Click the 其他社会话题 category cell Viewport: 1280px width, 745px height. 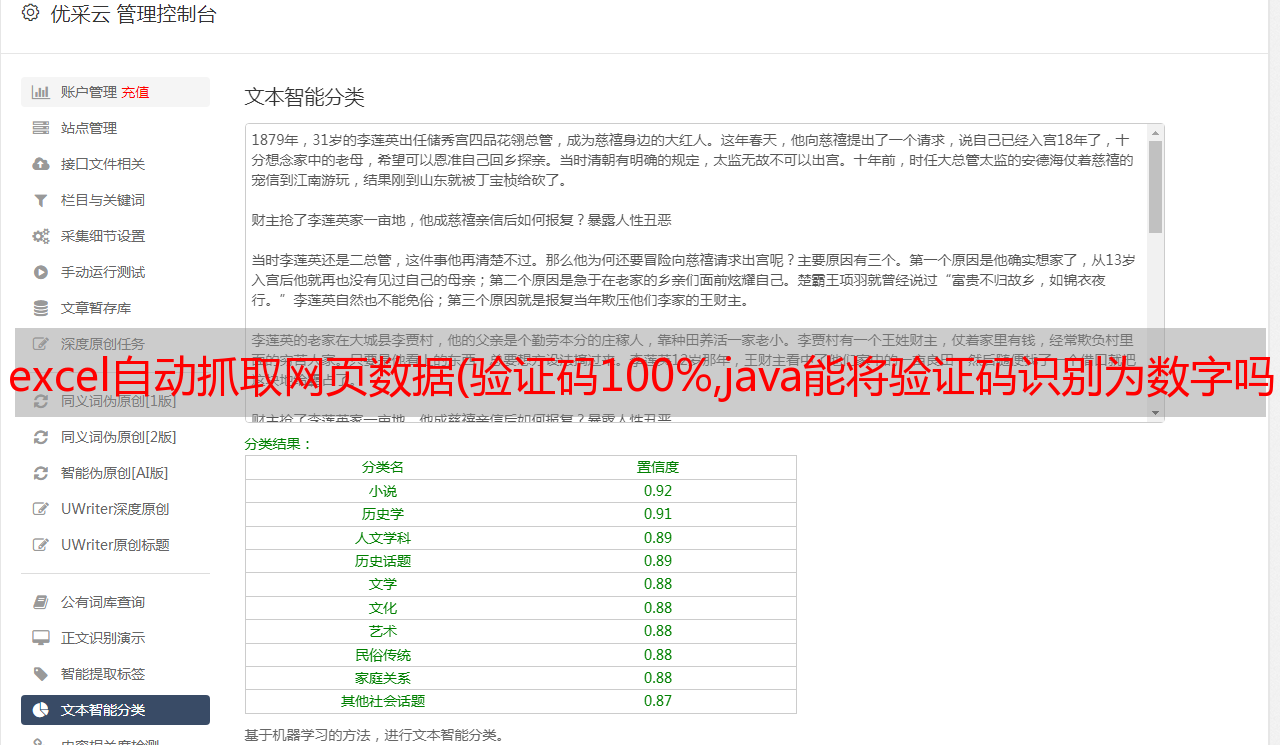coord(383,701)
